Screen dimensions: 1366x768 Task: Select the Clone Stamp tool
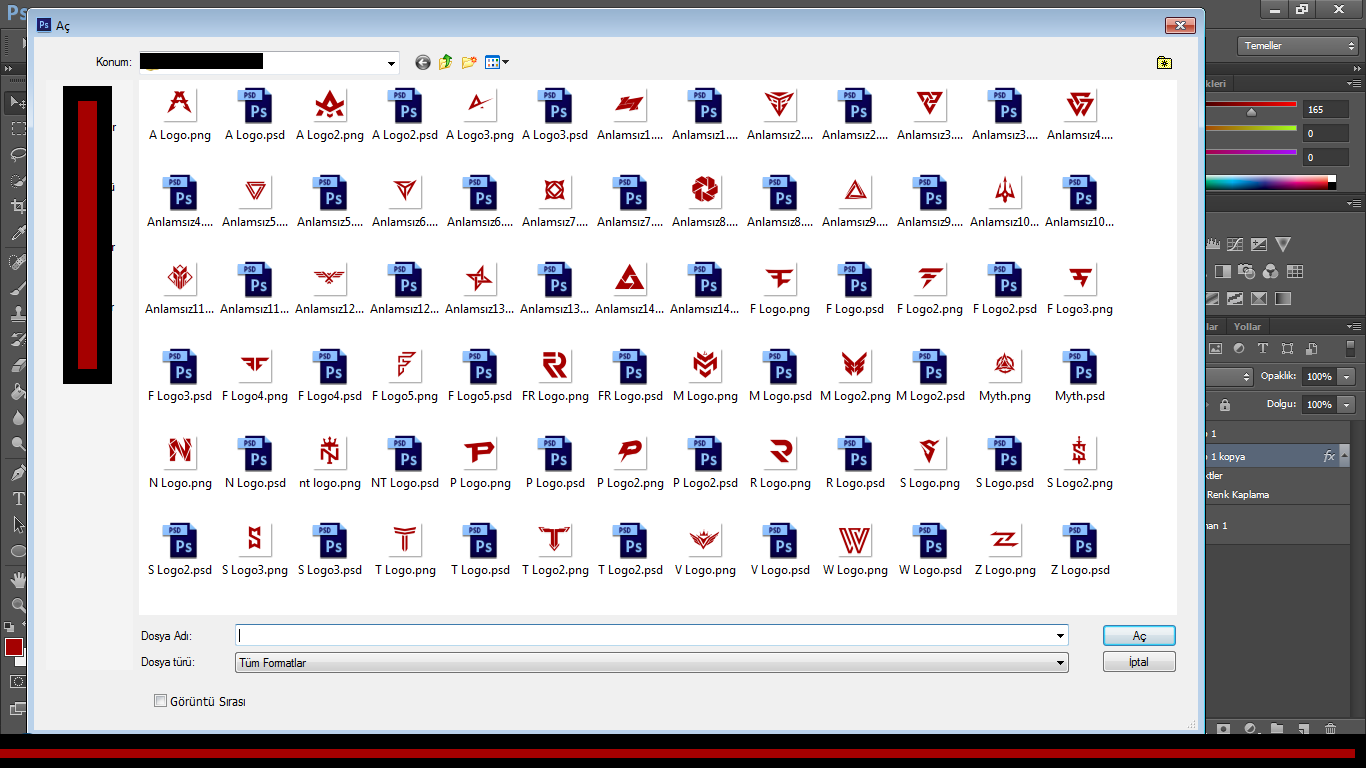(x=17, y=314)
